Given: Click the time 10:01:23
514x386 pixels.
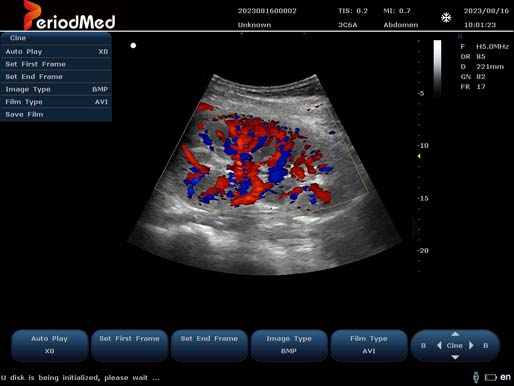Looking at the screenshot, I should tap(480, 25).
